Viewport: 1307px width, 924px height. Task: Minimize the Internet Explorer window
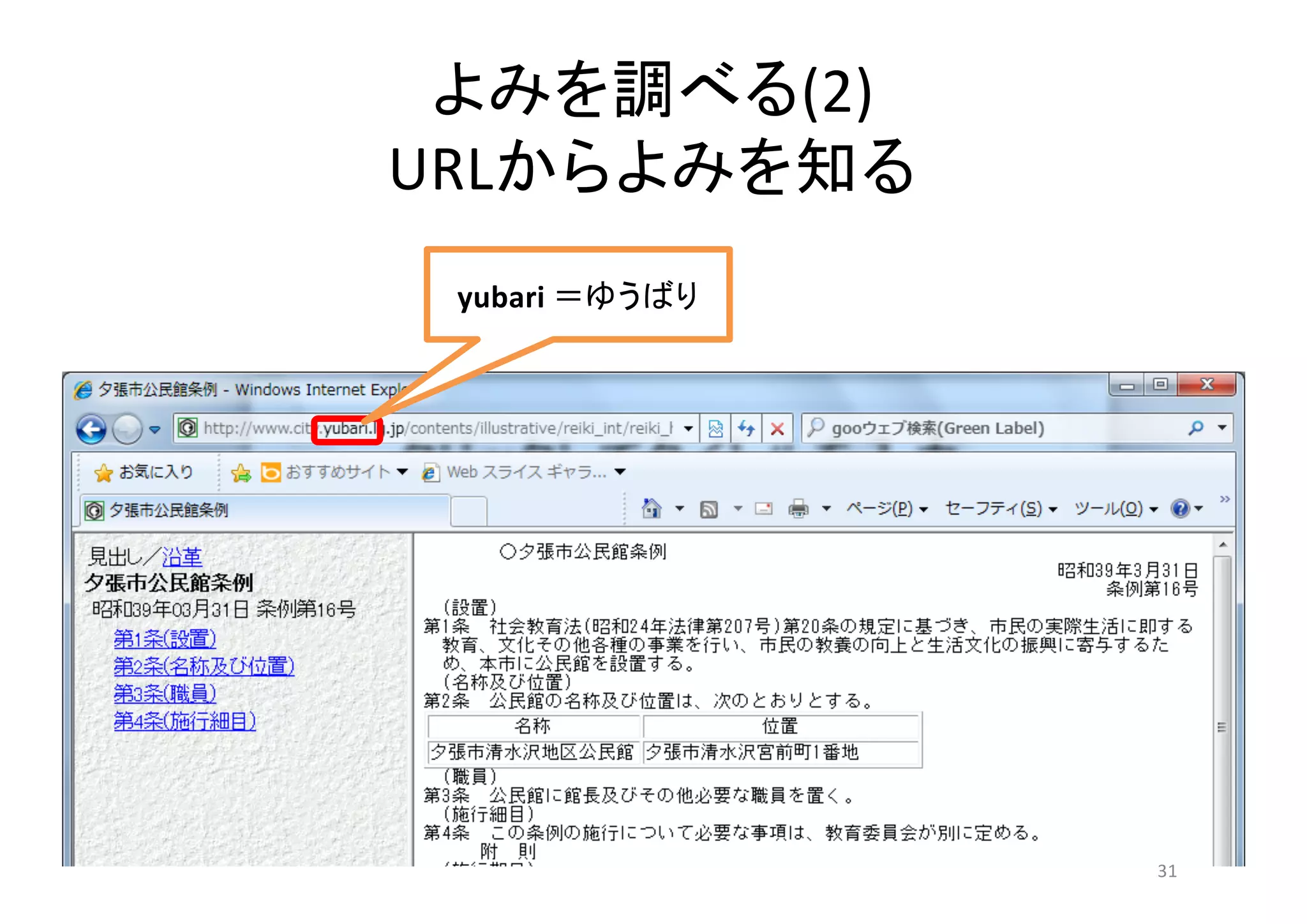pos(1126,385)
